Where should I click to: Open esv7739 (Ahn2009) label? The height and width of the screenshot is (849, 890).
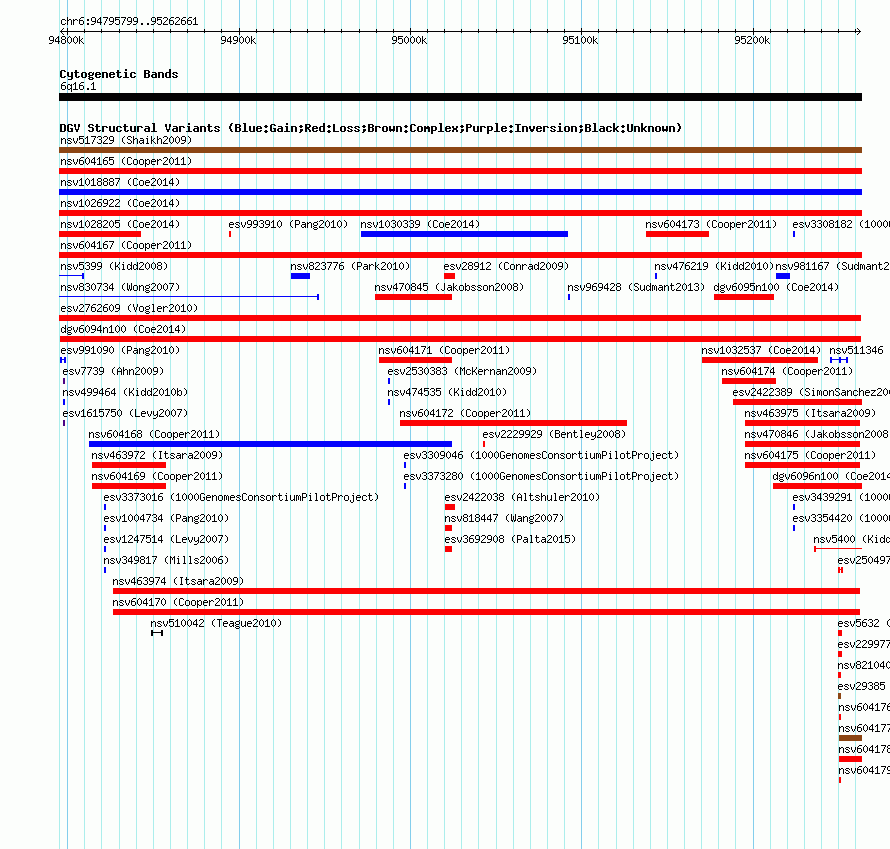click(x=113, y=371)
